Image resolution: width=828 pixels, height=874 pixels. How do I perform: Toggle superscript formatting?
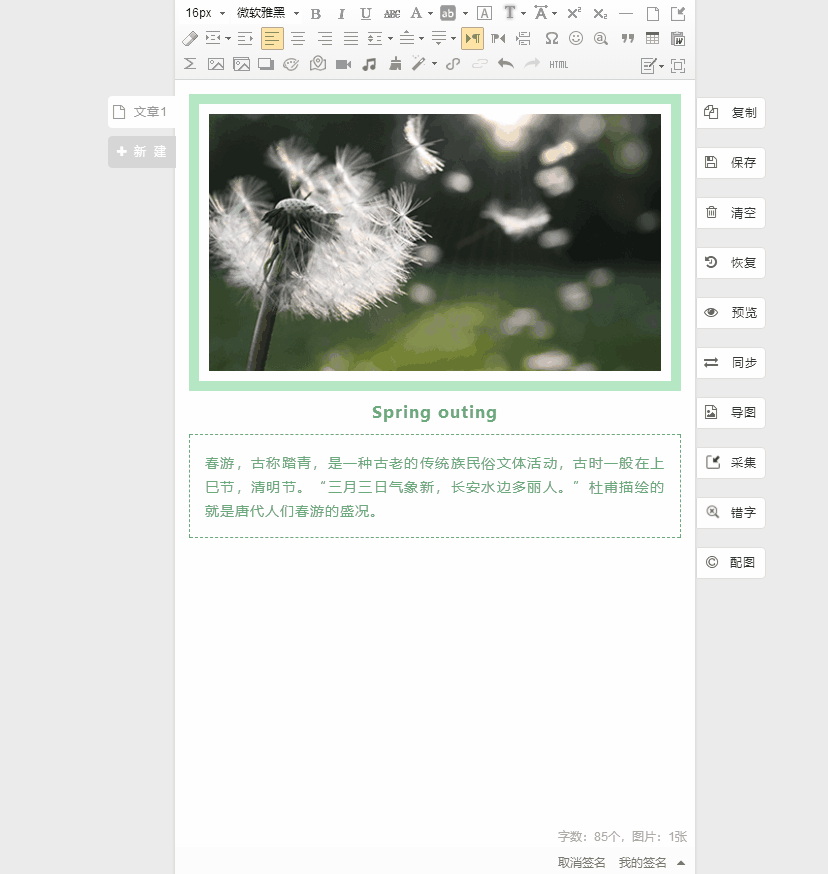point(572,13)
